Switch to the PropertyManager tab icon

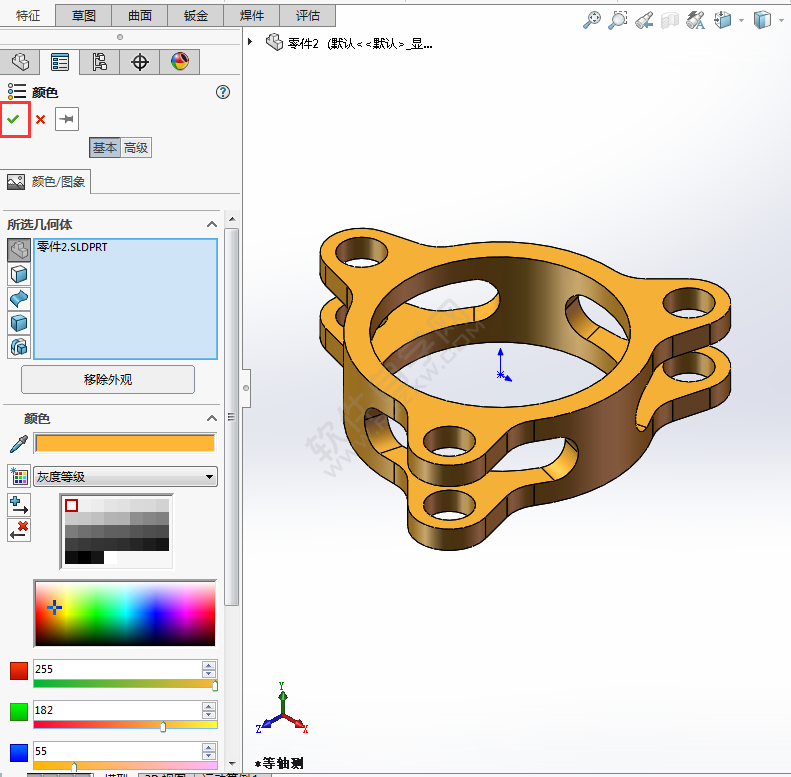coord(60,62)
